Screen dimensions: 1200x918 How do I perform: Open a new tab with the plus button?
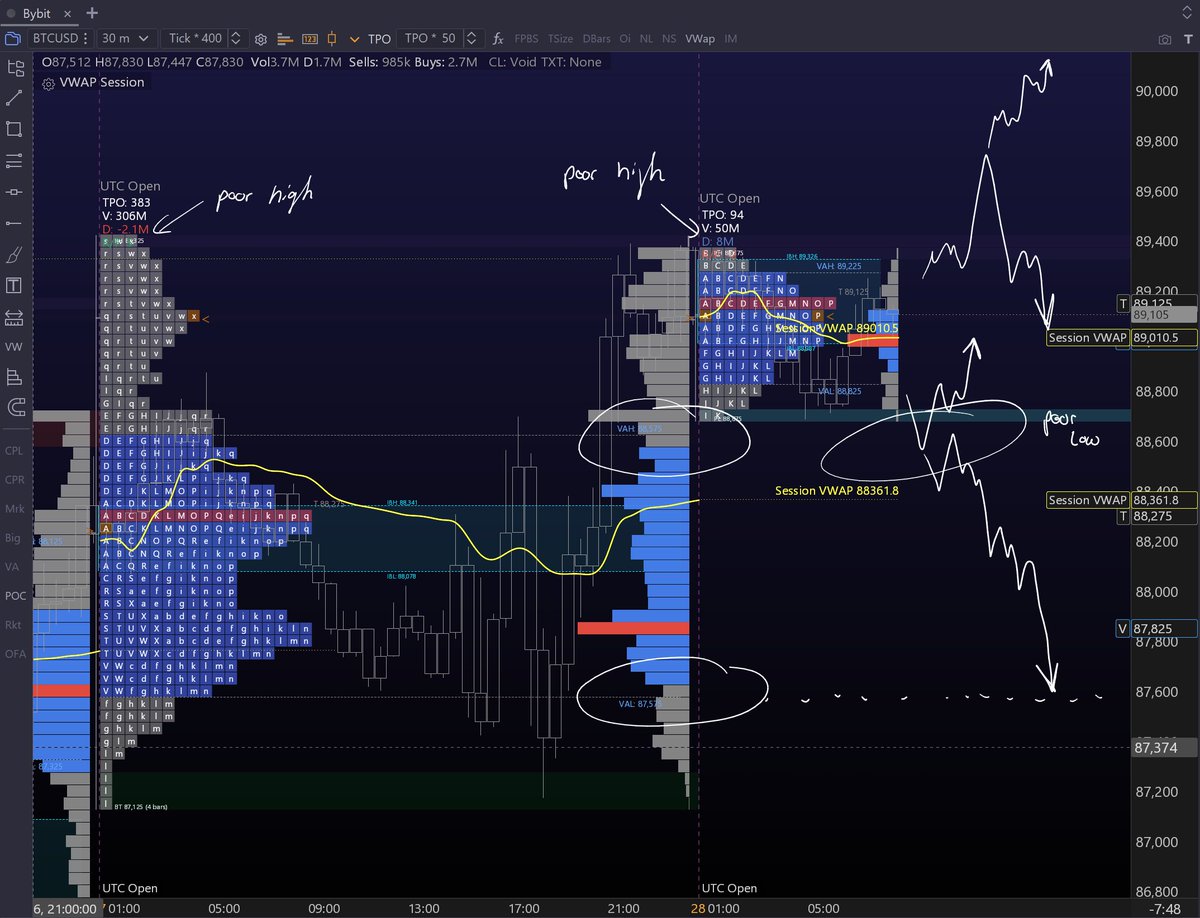click(90, 14)
